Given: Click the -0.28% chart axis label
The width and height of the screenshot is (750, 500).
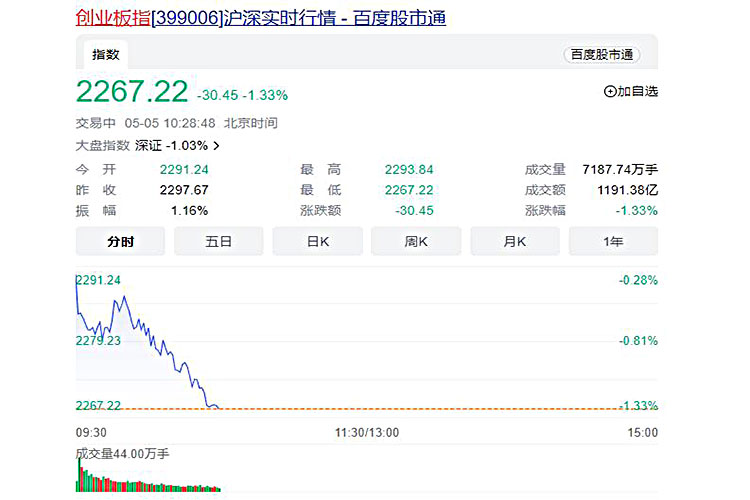Looking at the screenshot, I should 638,280.
